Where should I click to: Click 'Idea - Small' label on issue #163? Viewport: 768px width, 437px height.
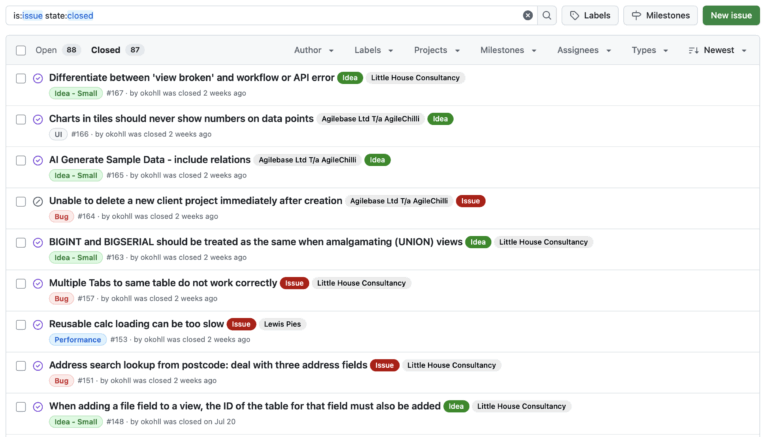[x=75, y=258]
